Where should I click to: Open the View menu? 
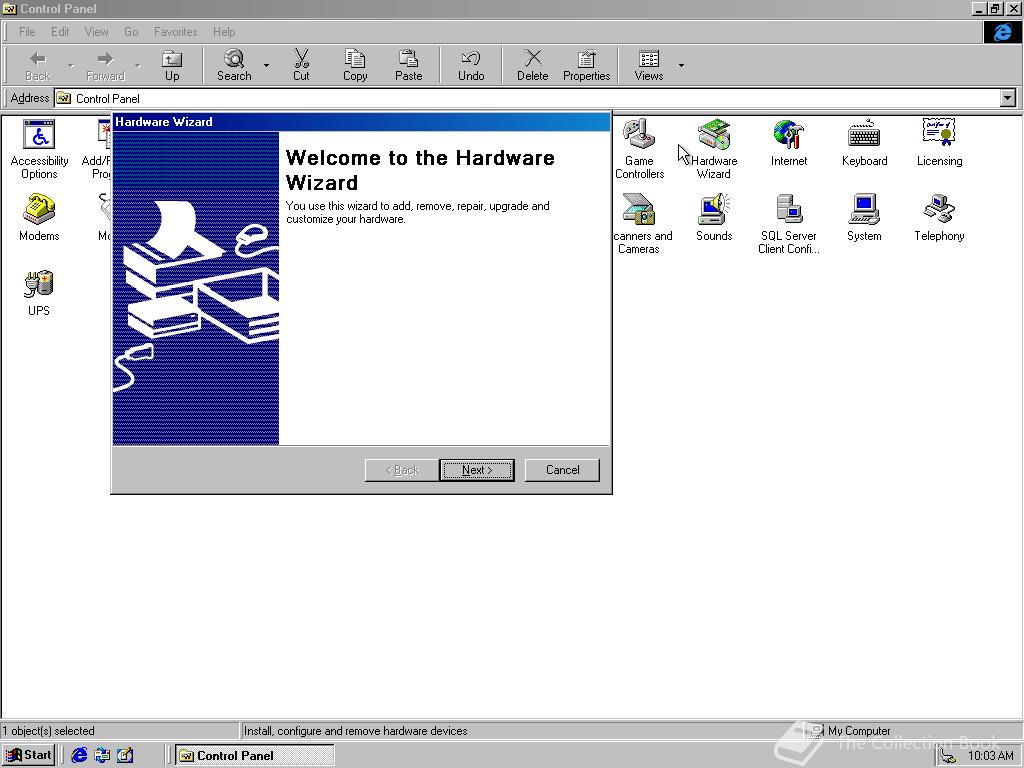pos(97,31)
